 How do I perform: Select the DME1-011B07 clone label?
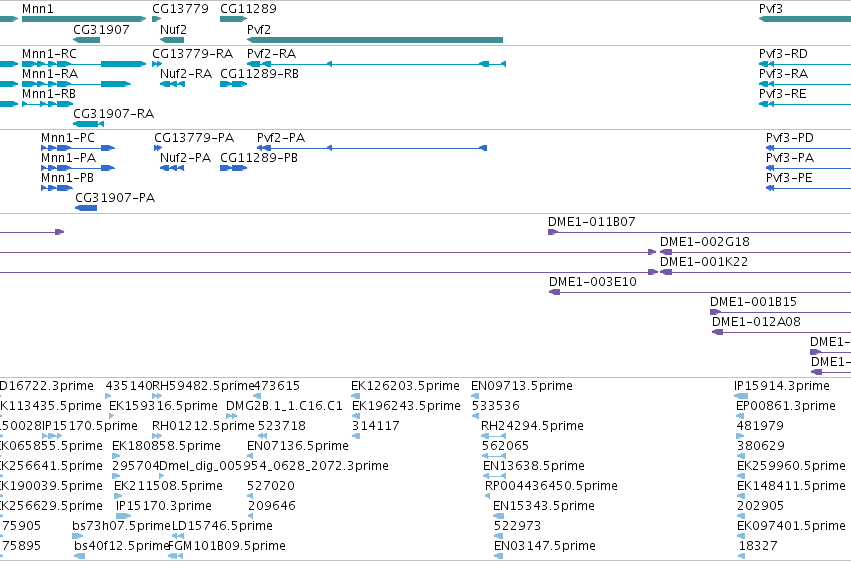(x=592, y=221)
